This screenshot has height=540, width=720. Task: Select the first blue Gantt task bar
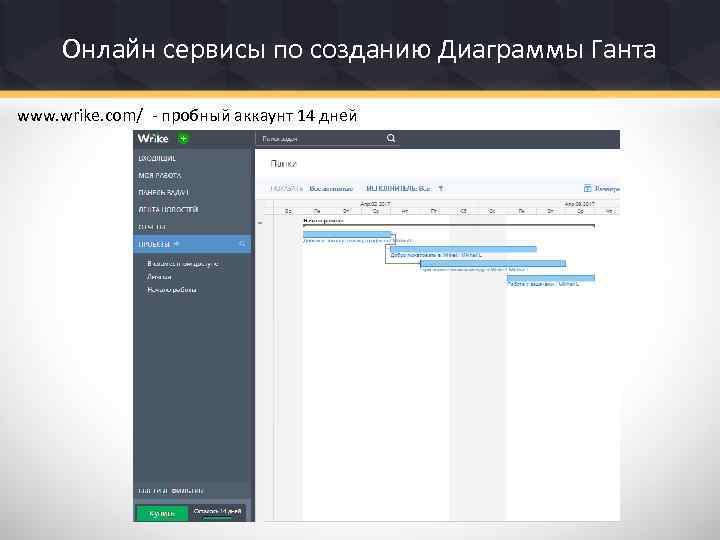(x=347, y=234)
